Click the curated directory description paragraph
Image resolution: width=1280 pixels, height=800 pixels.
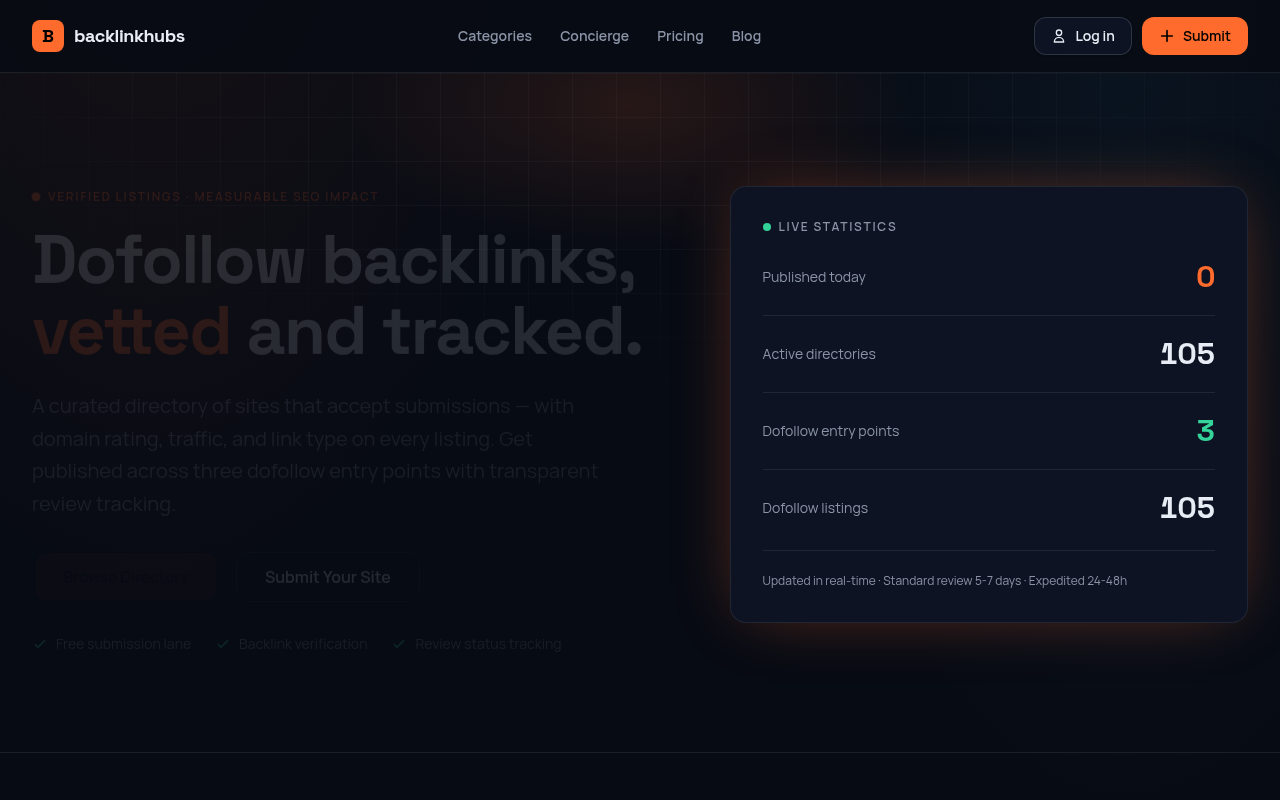315,455
